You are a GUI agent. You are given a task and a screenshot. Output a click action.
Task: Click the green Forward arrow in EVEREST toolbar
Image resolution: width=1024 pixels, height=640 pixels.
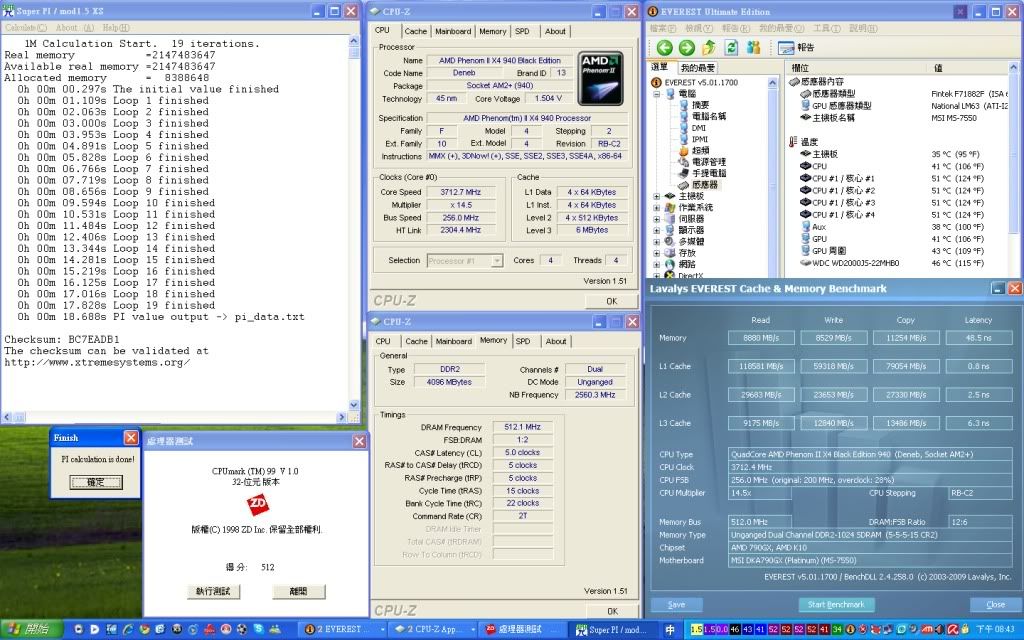686,48
